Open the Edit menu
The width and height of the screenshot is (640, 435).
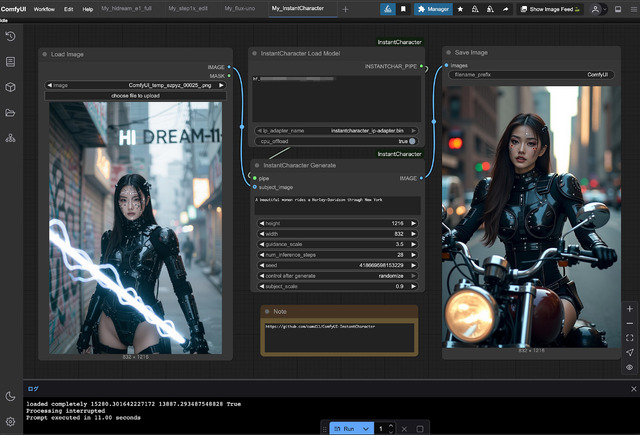tap(69, 9)
